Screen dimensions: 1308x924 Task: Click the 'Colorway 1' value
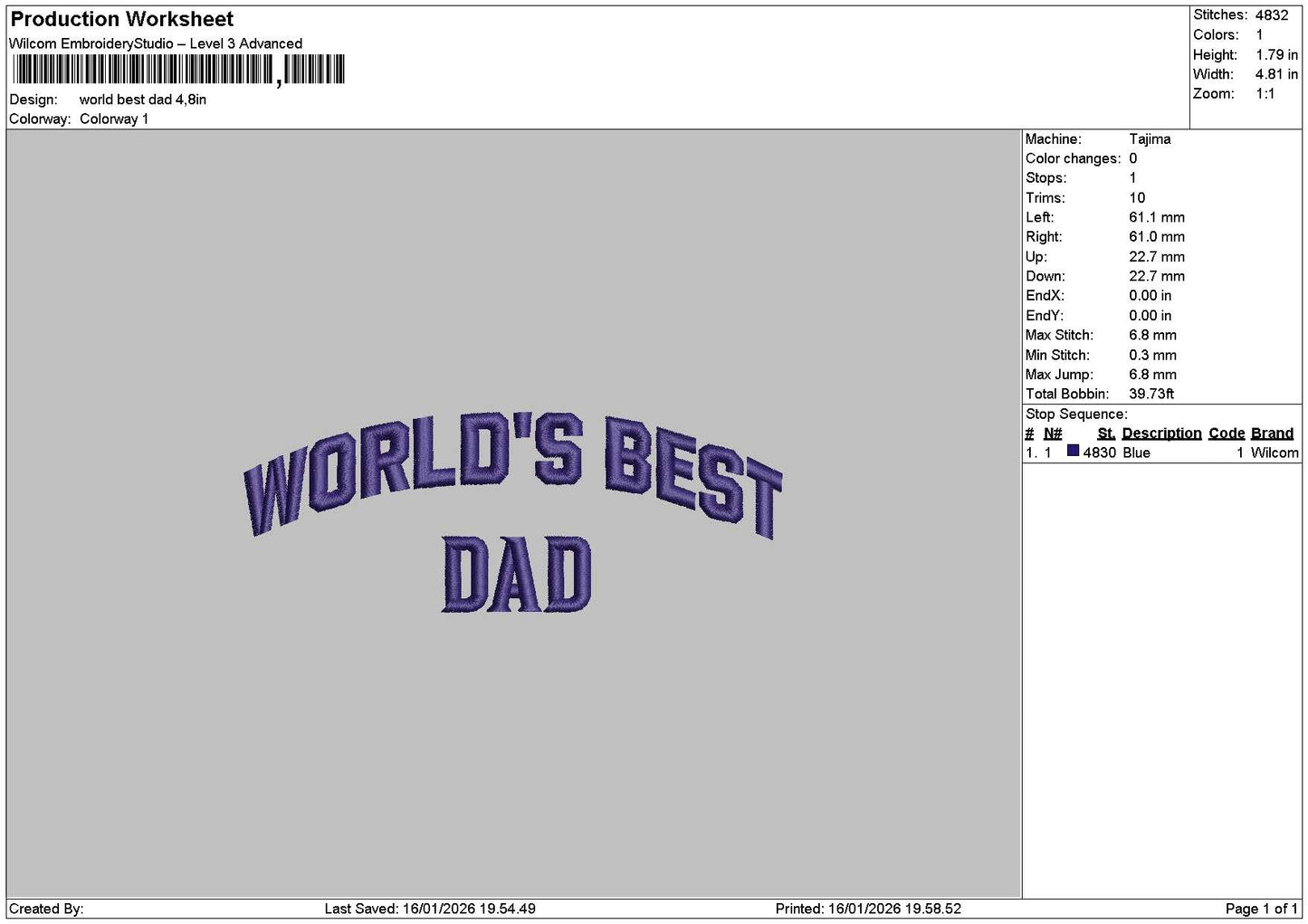(114, 119)
